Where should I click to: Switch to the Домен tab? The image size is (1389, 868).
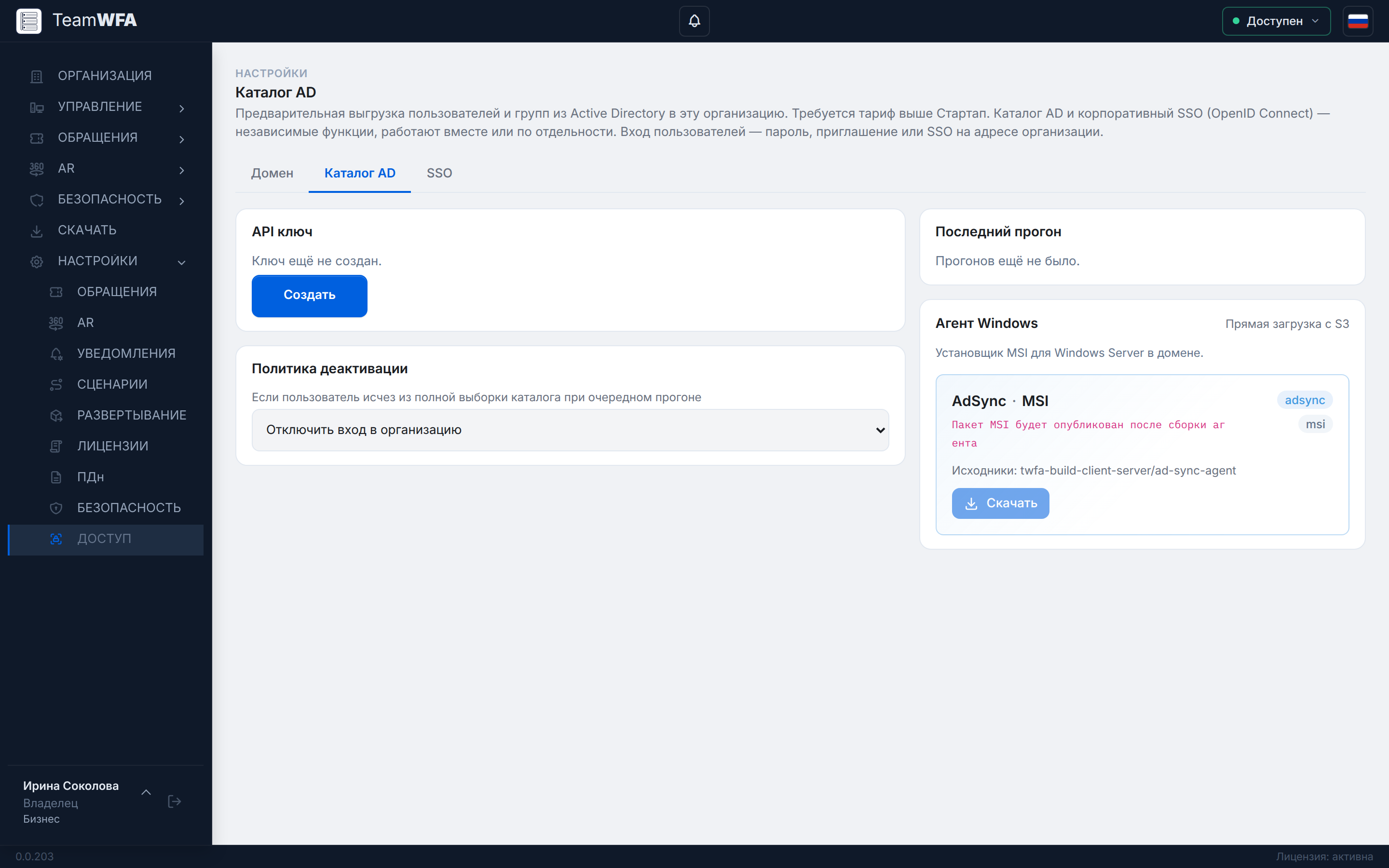(x=272, y=174)
